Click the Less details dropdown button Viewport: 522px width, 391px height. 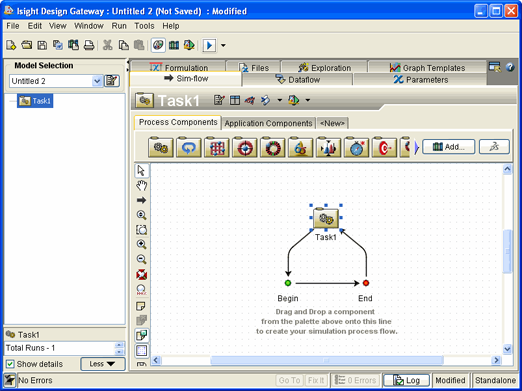tap(103, 364)
